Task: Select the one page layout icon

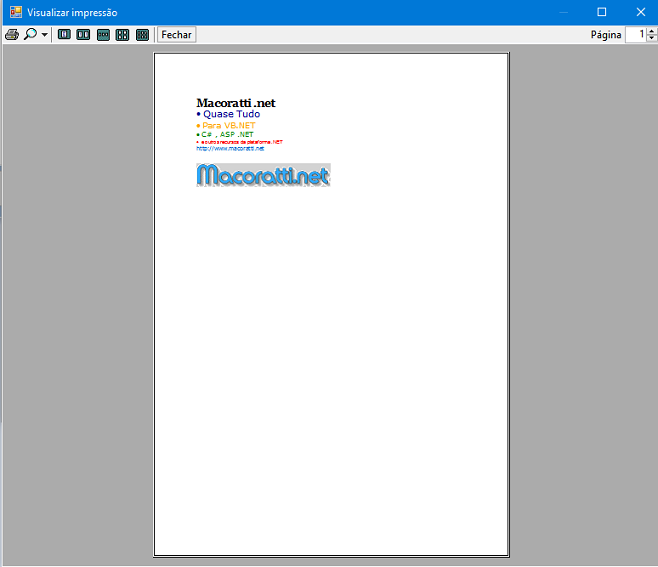Action: click(64, 34)
